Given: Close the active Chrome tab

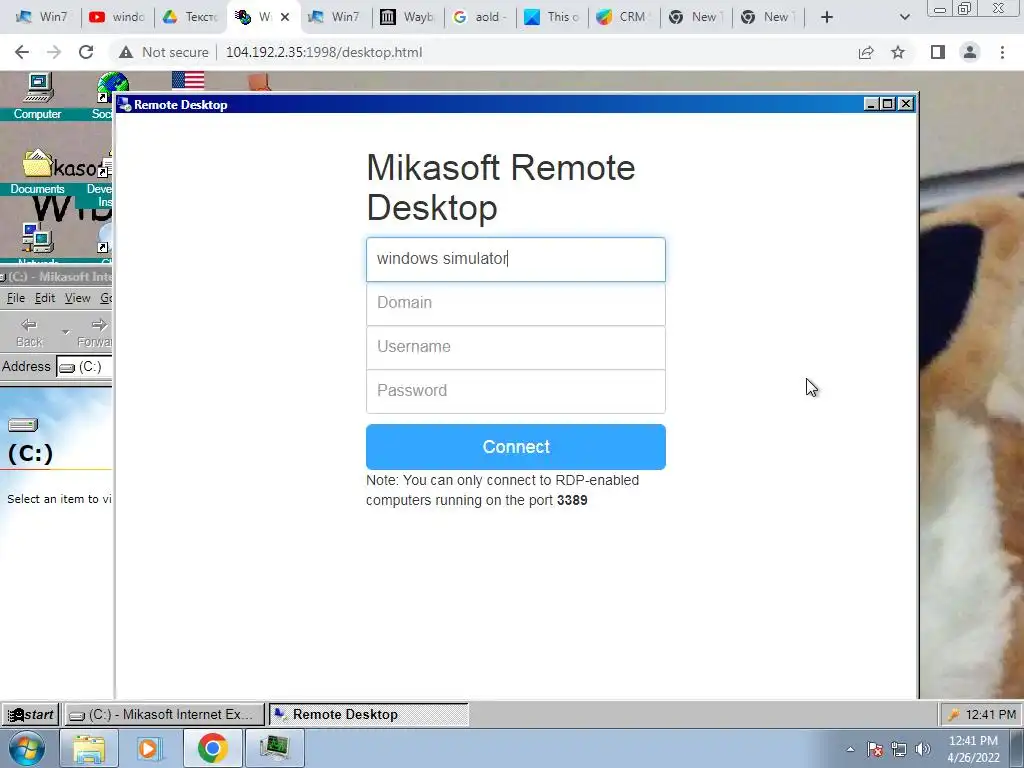Looking at the screenshot, I should click(x=285, y=17).
